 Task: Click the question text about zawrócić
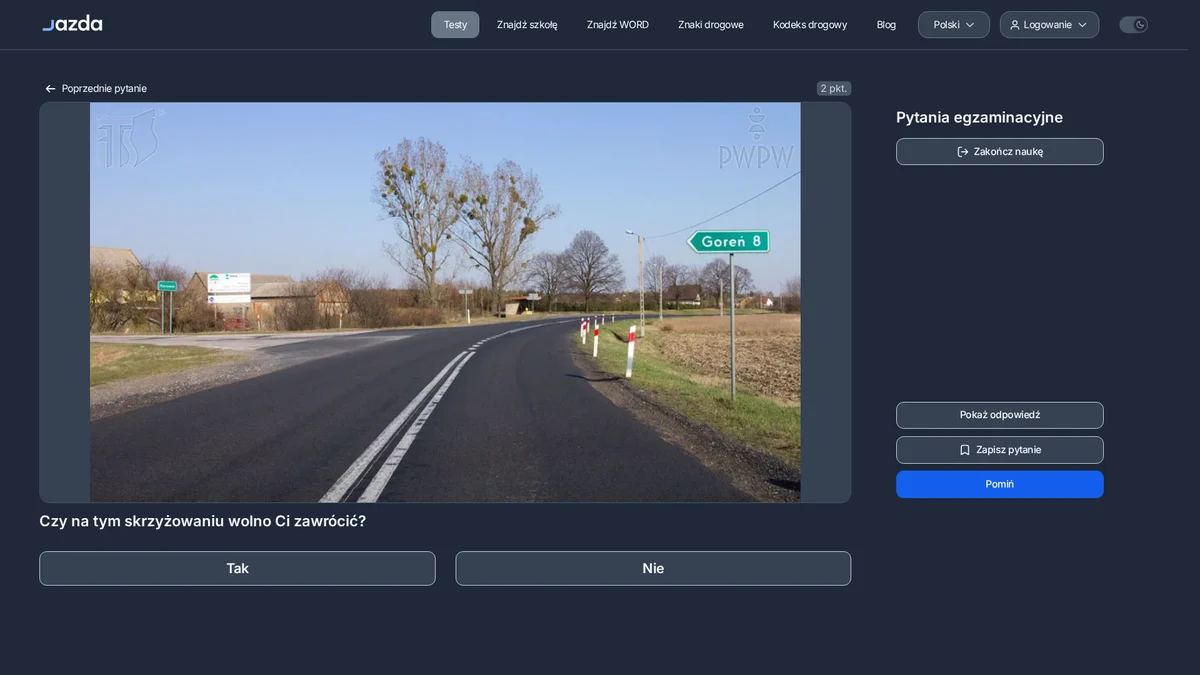(203, 521)
